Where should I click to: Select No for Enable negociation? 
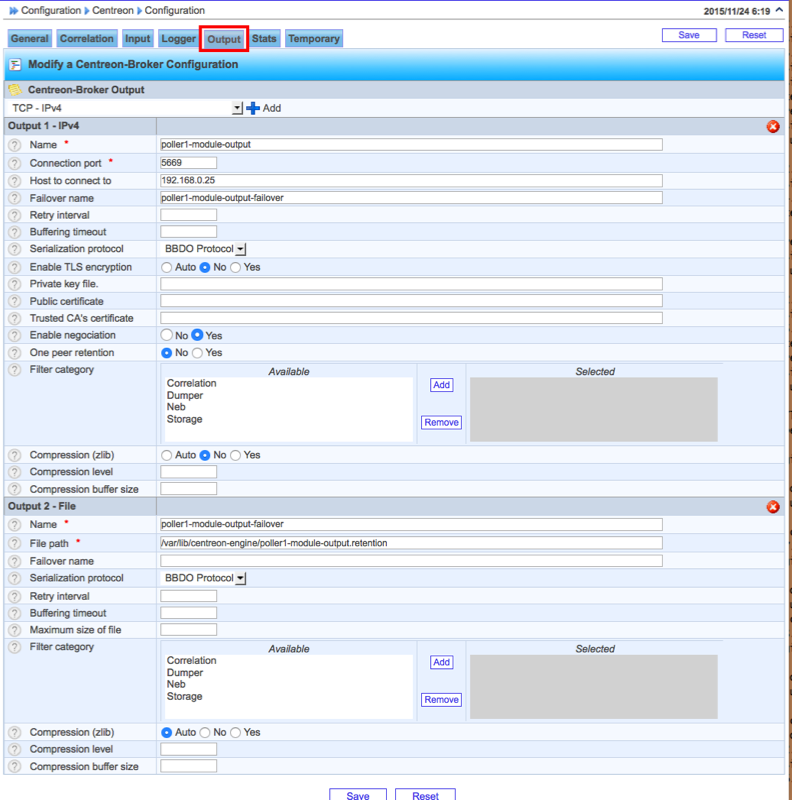click(x=167, y=336)
